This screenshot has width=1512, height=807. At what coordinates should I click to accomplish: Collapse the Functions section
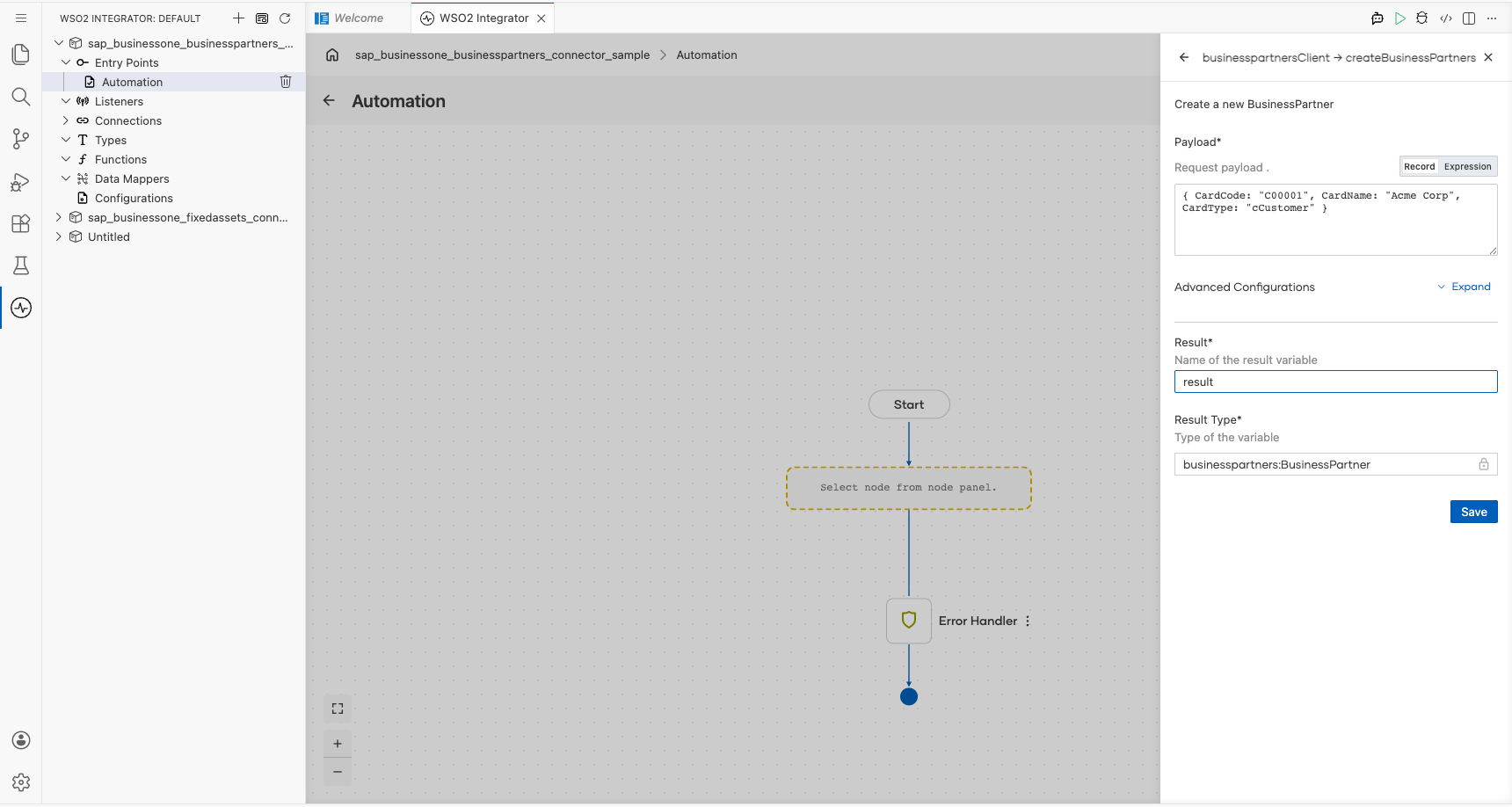pyautogui.click(x=66, y=159)
